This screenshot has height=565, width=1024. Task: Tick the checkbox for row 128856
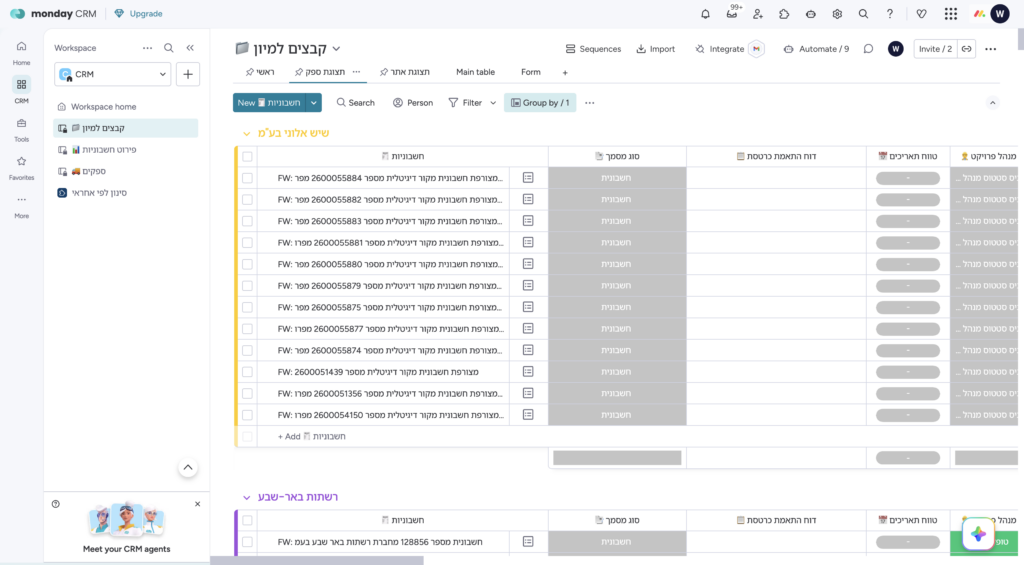point(248,541)
